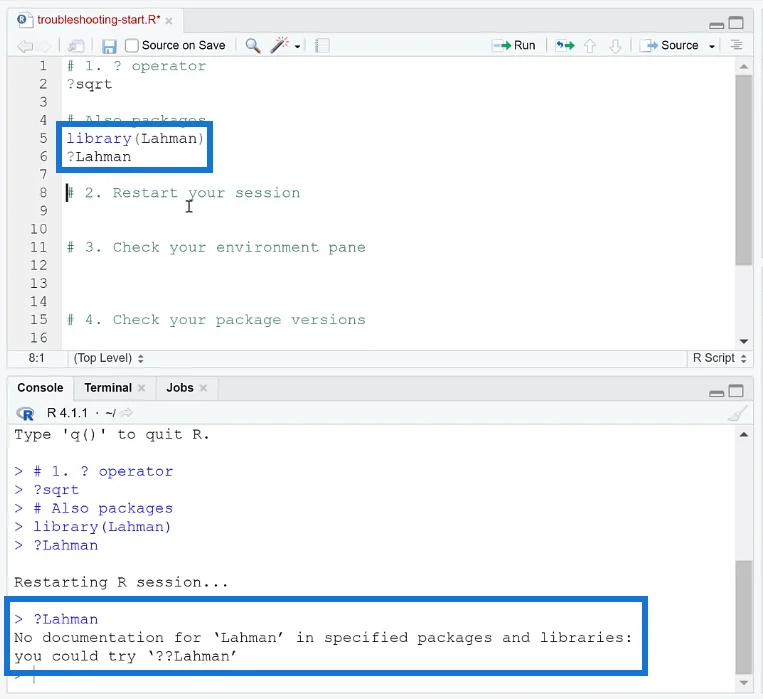Click the R 4.1.1 version label
The width and height of the screenshot is (763, 699).
click(67, 413)
